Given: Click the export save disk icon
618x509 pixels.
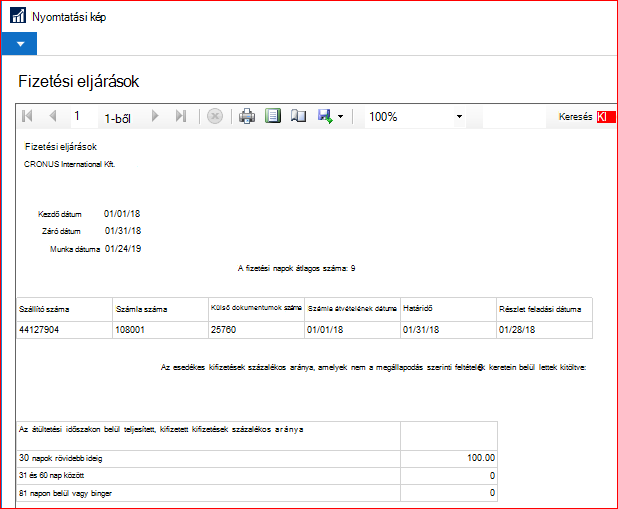Looking at the screenshot, I should click(325, 116).
